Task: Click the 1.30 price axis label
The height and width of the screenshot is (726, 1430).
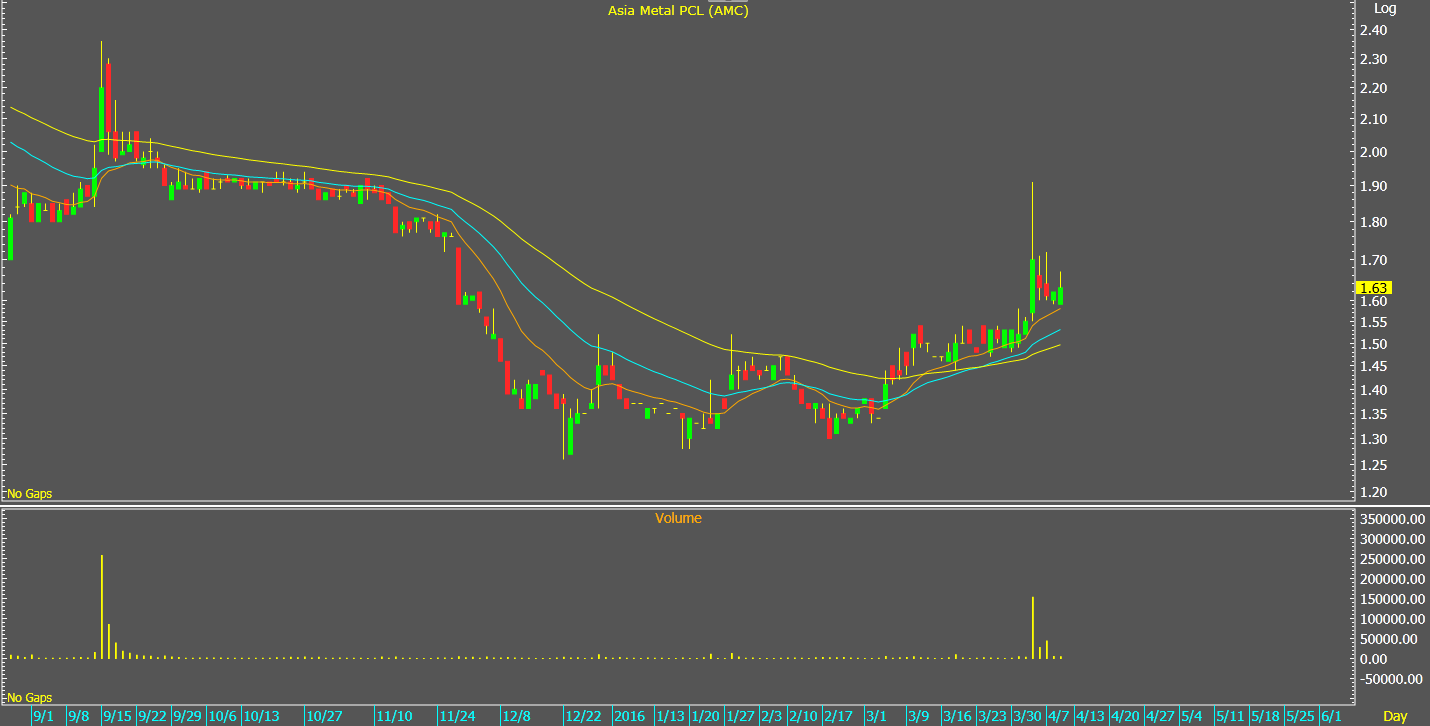Action: 1373,440
